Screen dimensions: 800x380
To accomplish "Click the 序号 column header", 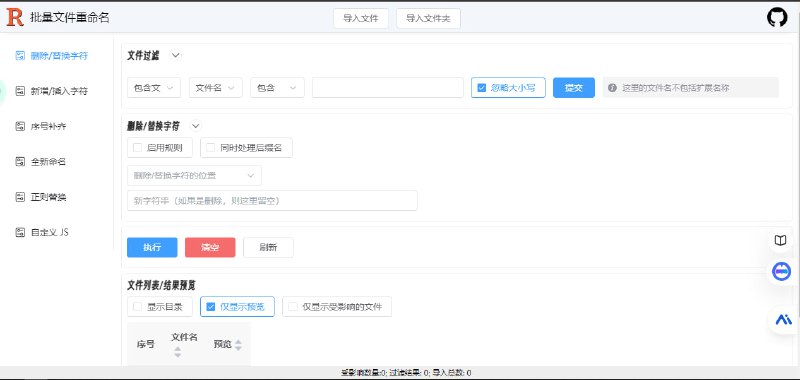I will pos(145,344).
